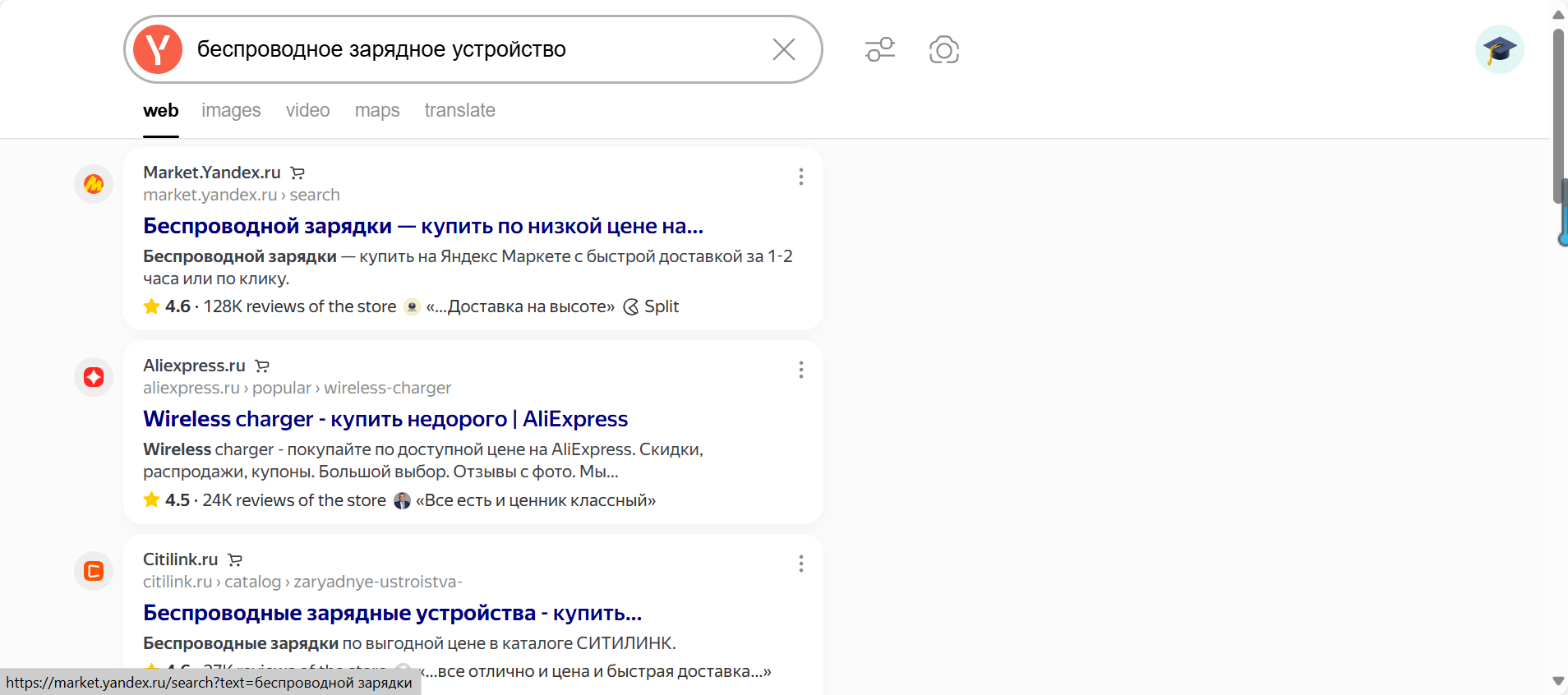Click Split payment icon
Image resolution: width=1568 pixels, height=695 pixels.
(631, 307)
